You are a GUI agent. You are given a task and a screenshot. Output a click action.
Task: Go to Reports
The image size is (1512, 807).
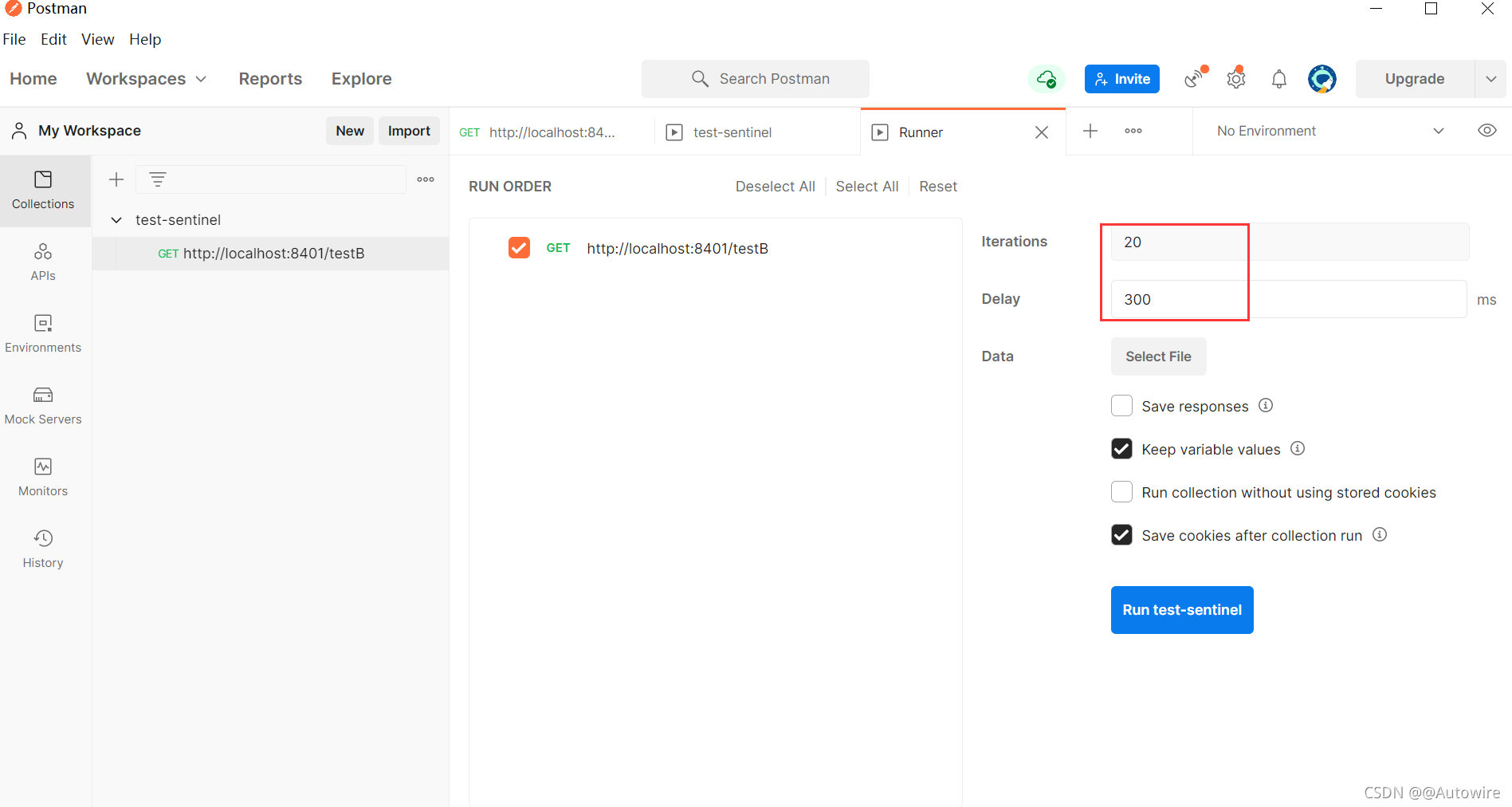270,79
